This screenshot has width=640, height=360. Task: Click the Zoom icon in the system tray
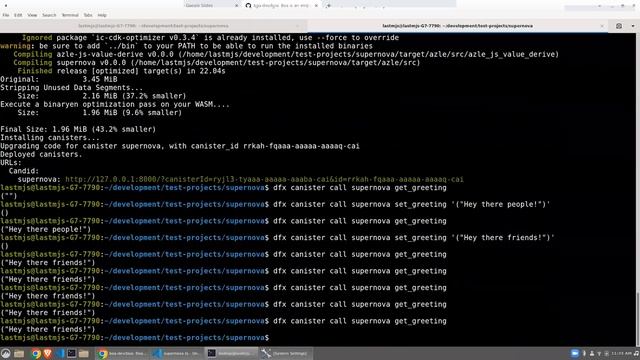[575, 353]
